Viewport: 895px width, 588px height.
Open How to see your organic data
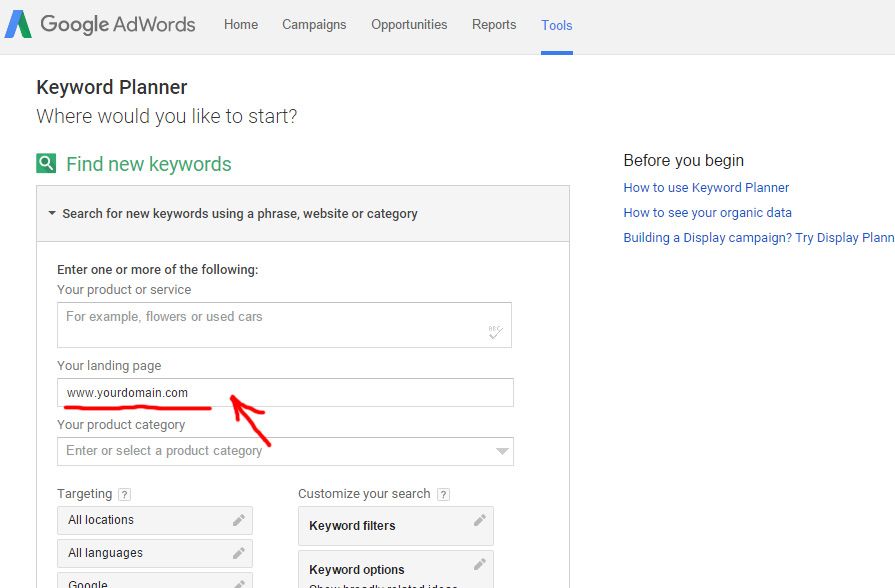click(707, 212)
